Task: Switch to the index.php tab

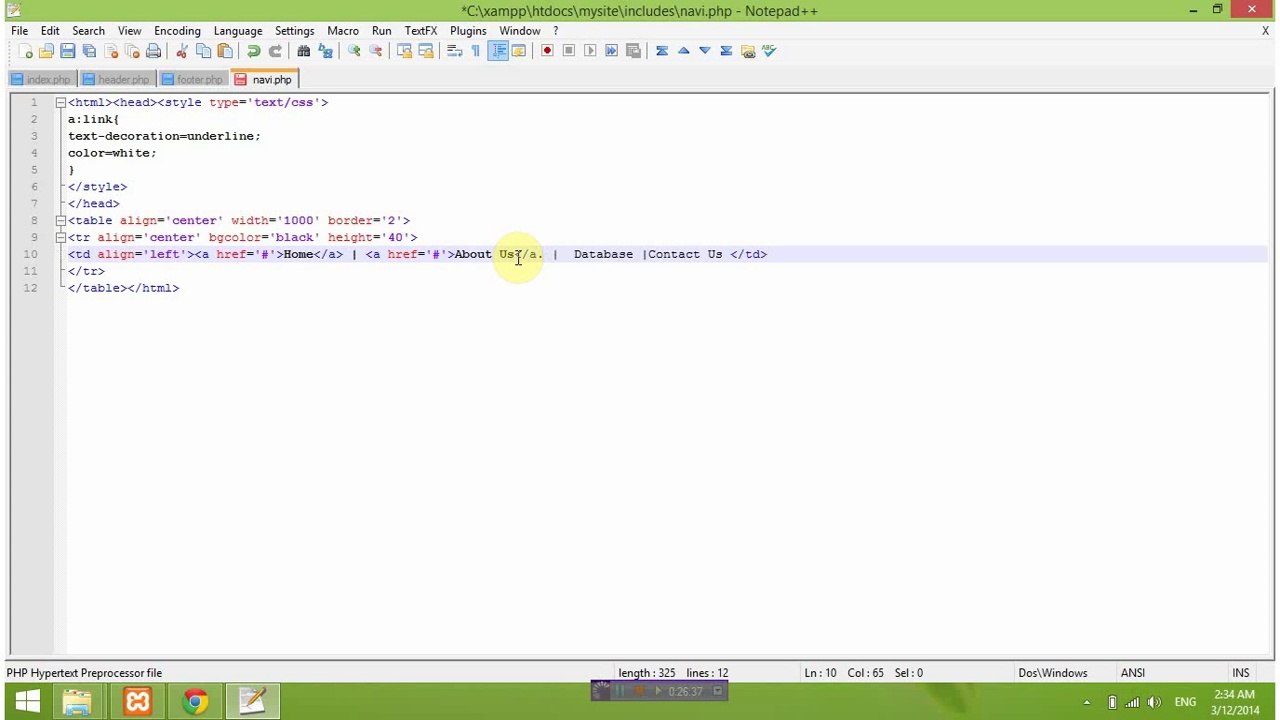Action: tap(41, 80)
